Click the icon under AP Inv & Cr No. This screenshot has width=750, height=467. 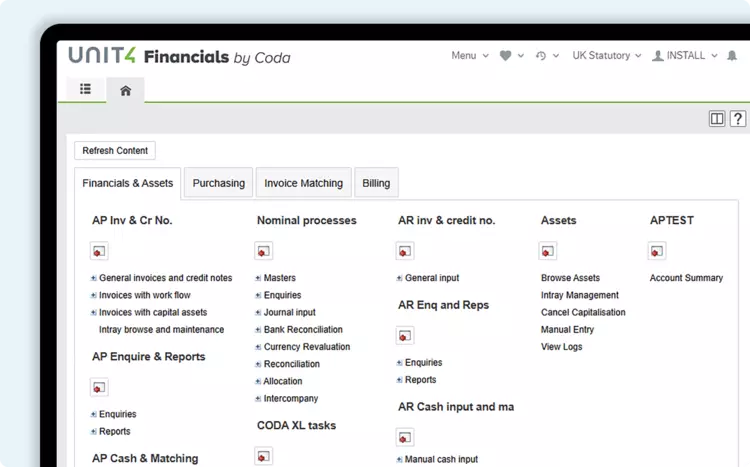point(99,251)
